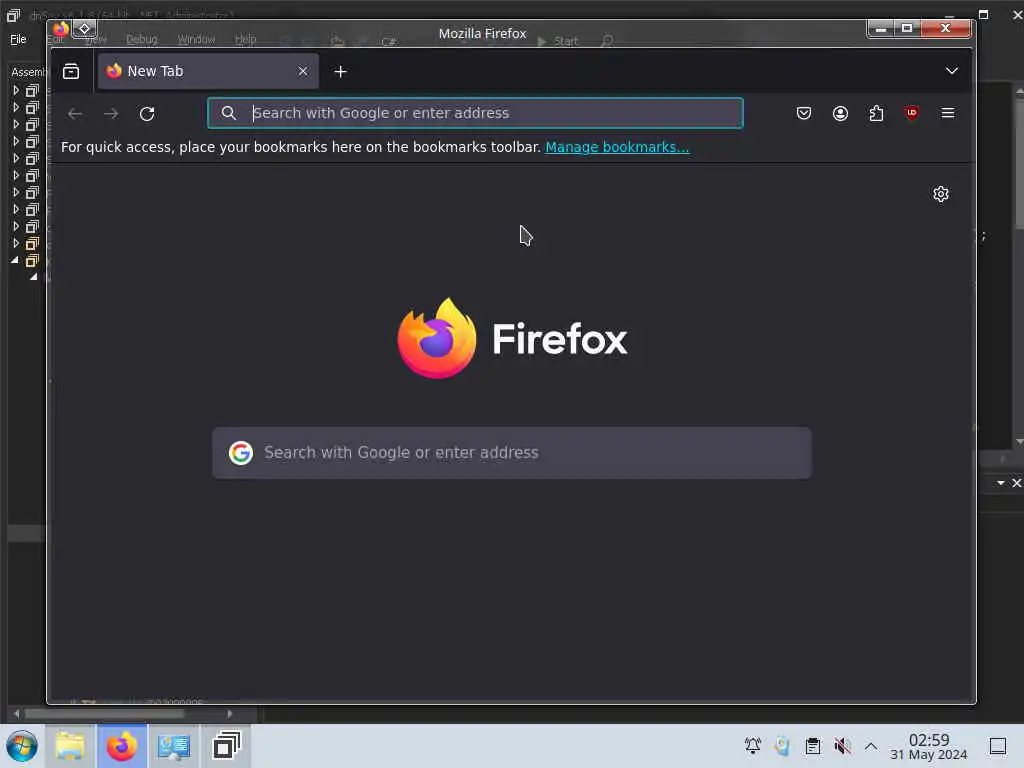Expand the third assembly tree node

click(16, 124)
